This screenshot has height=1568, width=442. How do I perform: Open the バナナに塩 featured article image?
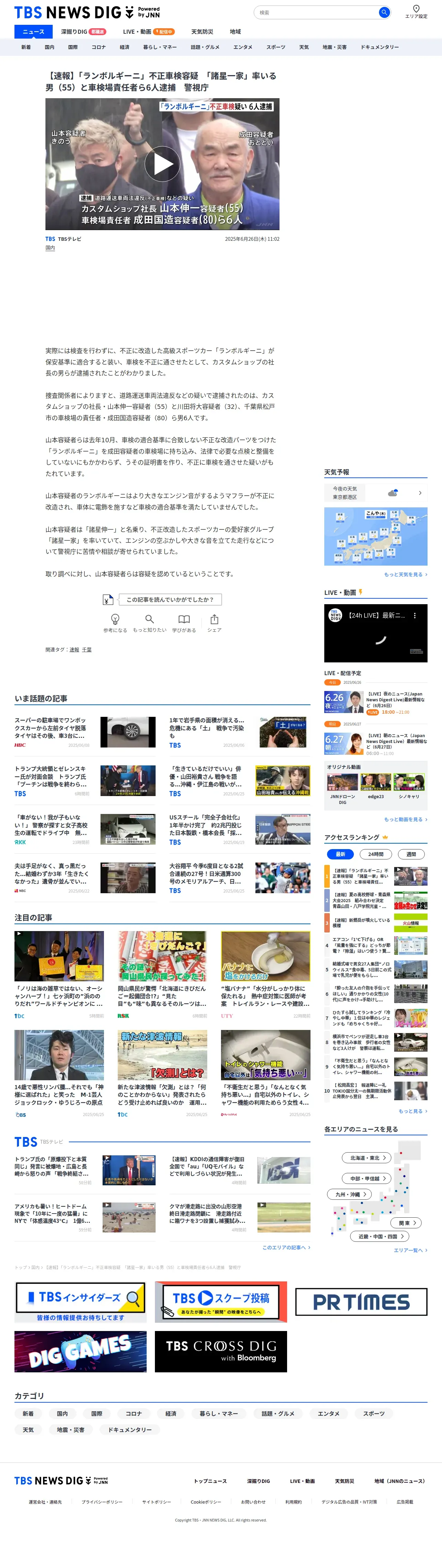point(266,956)
